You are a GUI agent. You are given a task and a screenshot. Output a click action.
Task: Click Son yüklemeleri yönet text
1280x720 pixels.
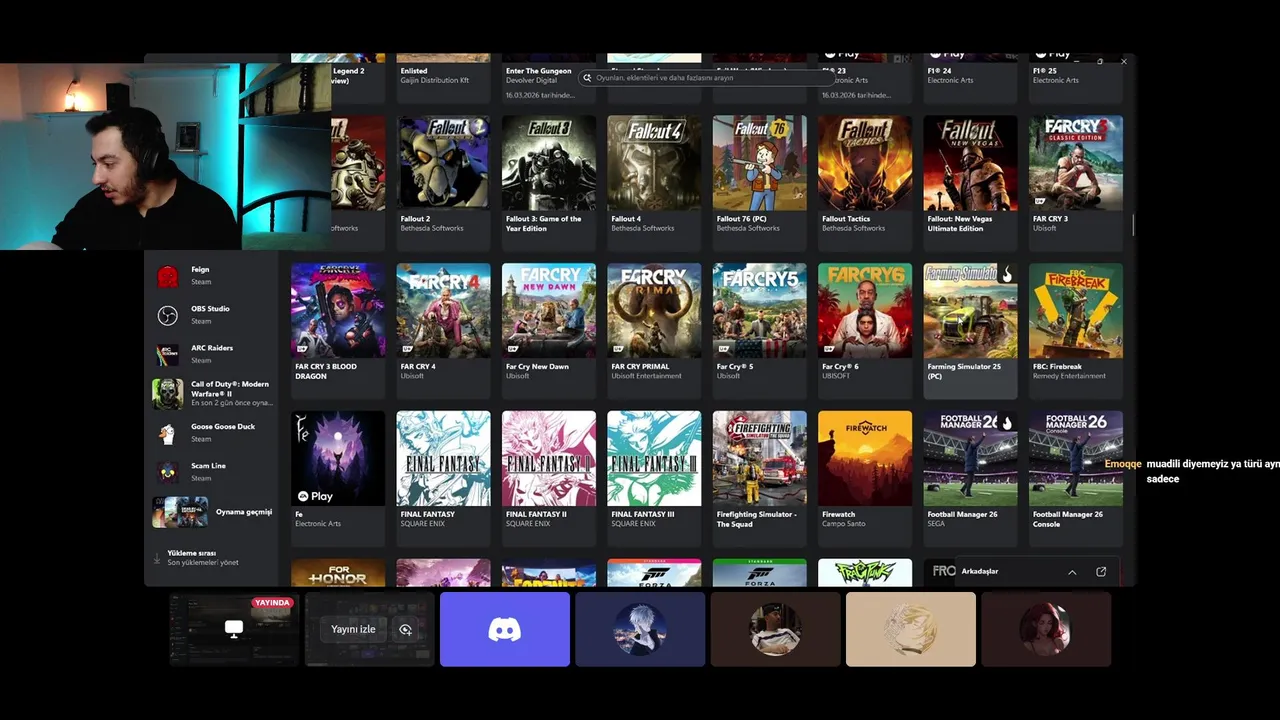(203, 563)
